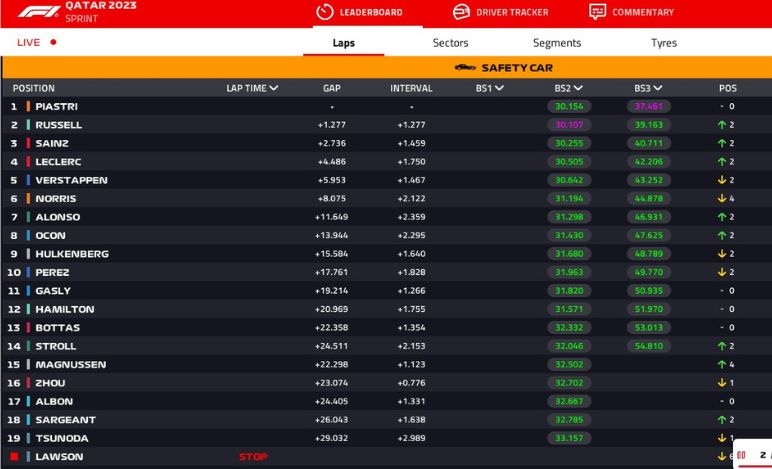Screen dimensions: 772x469
Task: Open the Tyres tab
Action: [x=664, y=43]
